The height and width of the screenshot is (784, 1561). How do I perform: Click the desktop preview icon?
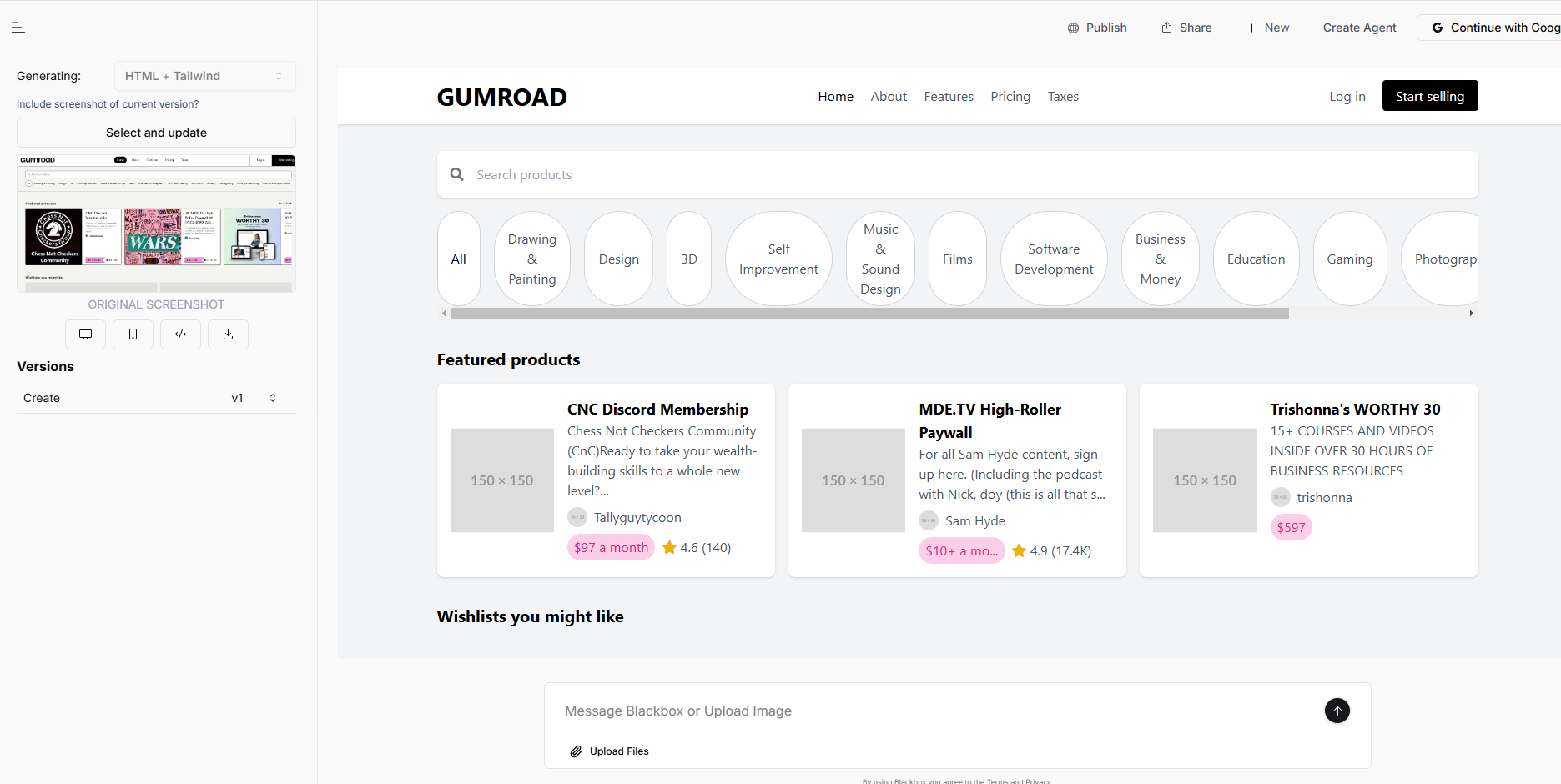click(x=85, y=334)
